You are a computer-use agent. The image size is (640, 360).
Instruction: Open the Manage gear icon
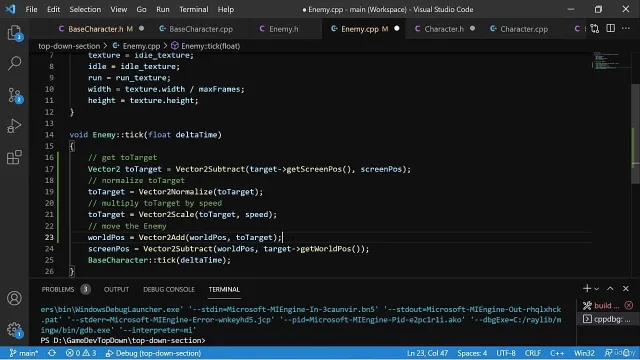[14, 329]
